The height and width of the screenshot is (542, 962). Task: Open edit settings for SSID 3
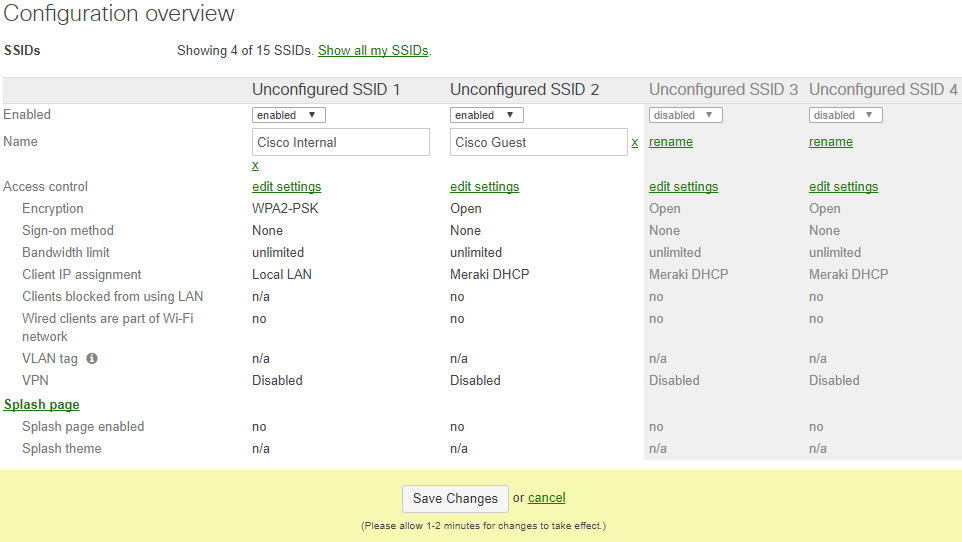683,187
